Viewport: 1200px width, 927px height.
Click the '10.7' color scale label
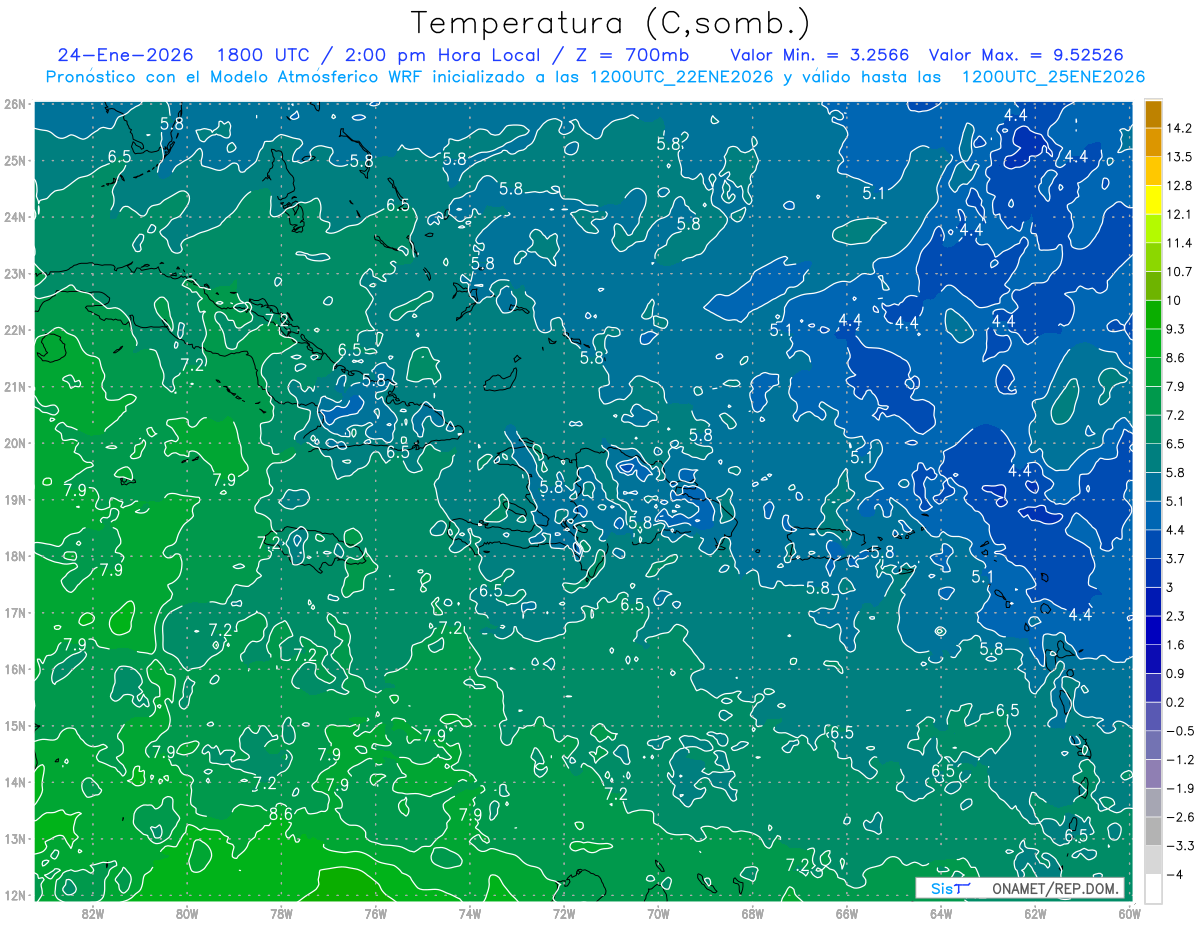click(1181, 272)
